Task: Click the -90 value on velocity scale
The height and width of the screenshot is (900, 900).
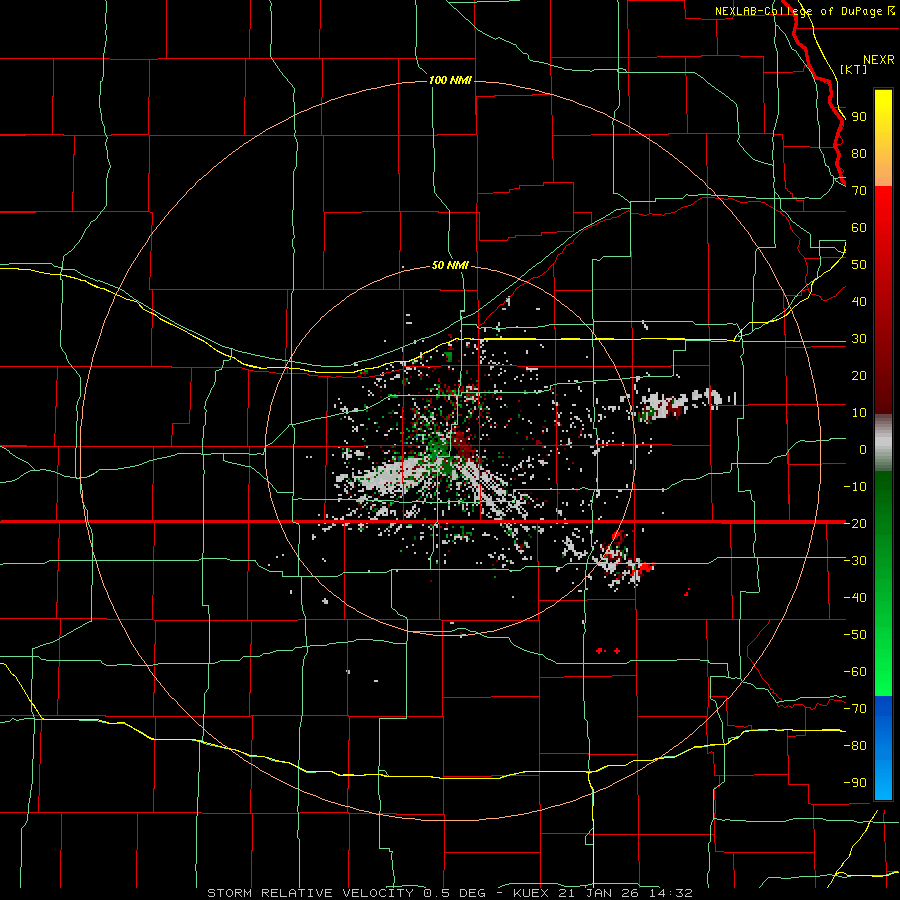Action: click(855, 782)
